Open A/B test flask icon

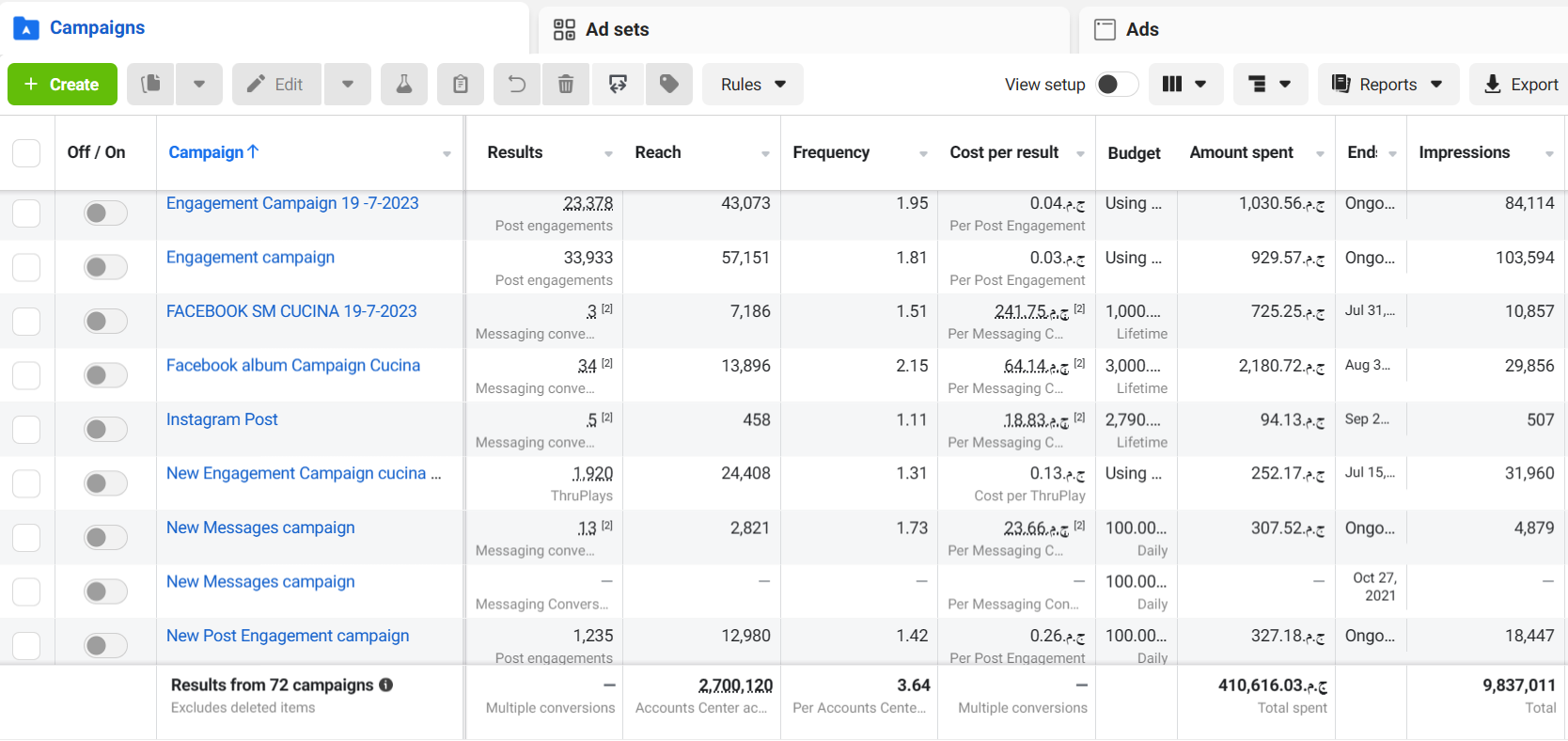point(404,85)
